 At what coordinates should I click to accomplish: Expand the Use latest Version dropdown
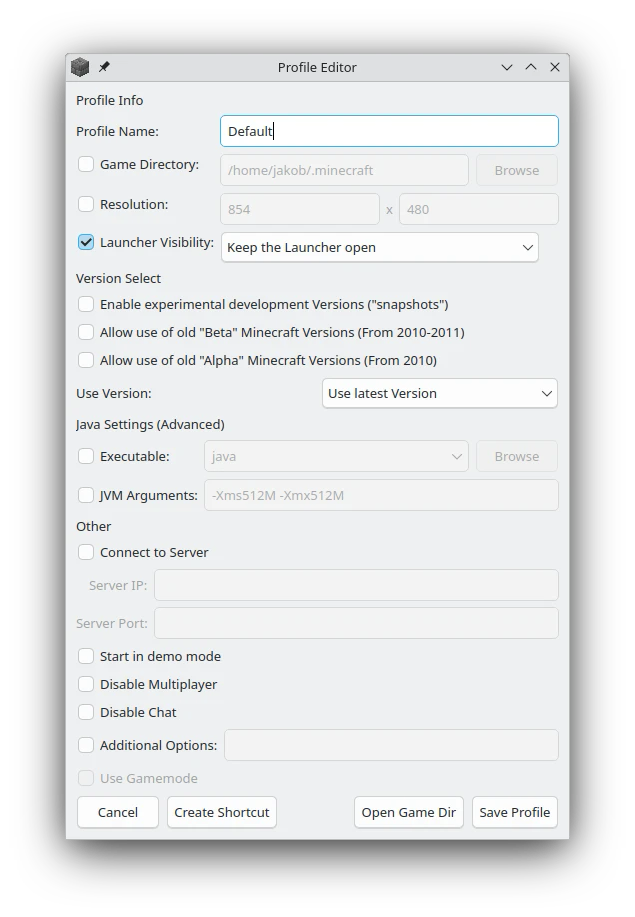pos(440,393)
